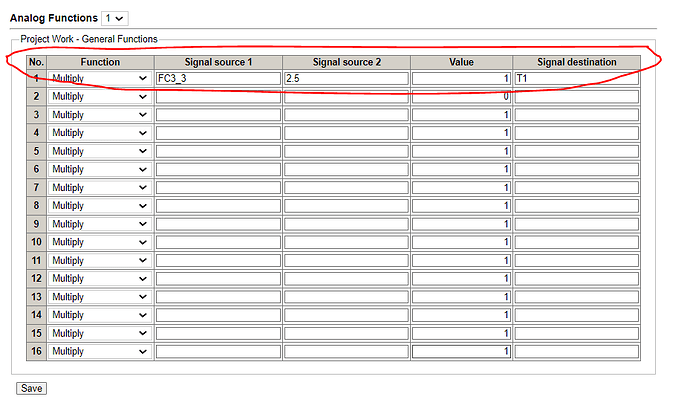
Task: Click Signal destination field in row 7
Action: point(576,188)
